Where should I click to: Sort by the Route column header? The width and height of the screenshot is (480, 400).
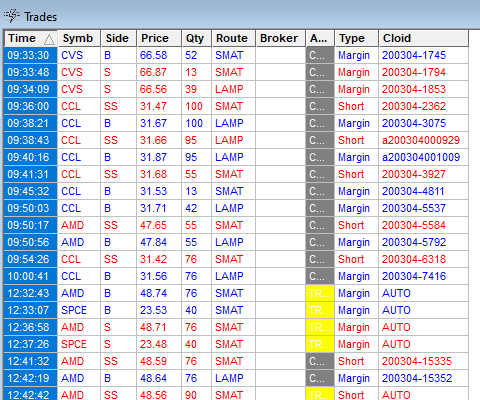coord(233,38)
